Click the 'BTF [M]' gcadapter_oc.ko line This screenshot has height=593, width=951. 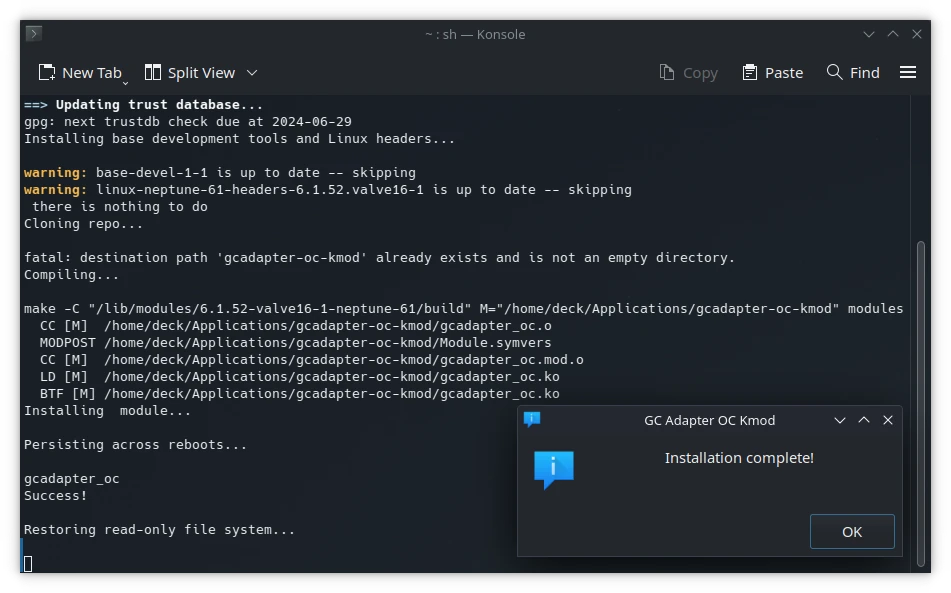coord(300,394)
